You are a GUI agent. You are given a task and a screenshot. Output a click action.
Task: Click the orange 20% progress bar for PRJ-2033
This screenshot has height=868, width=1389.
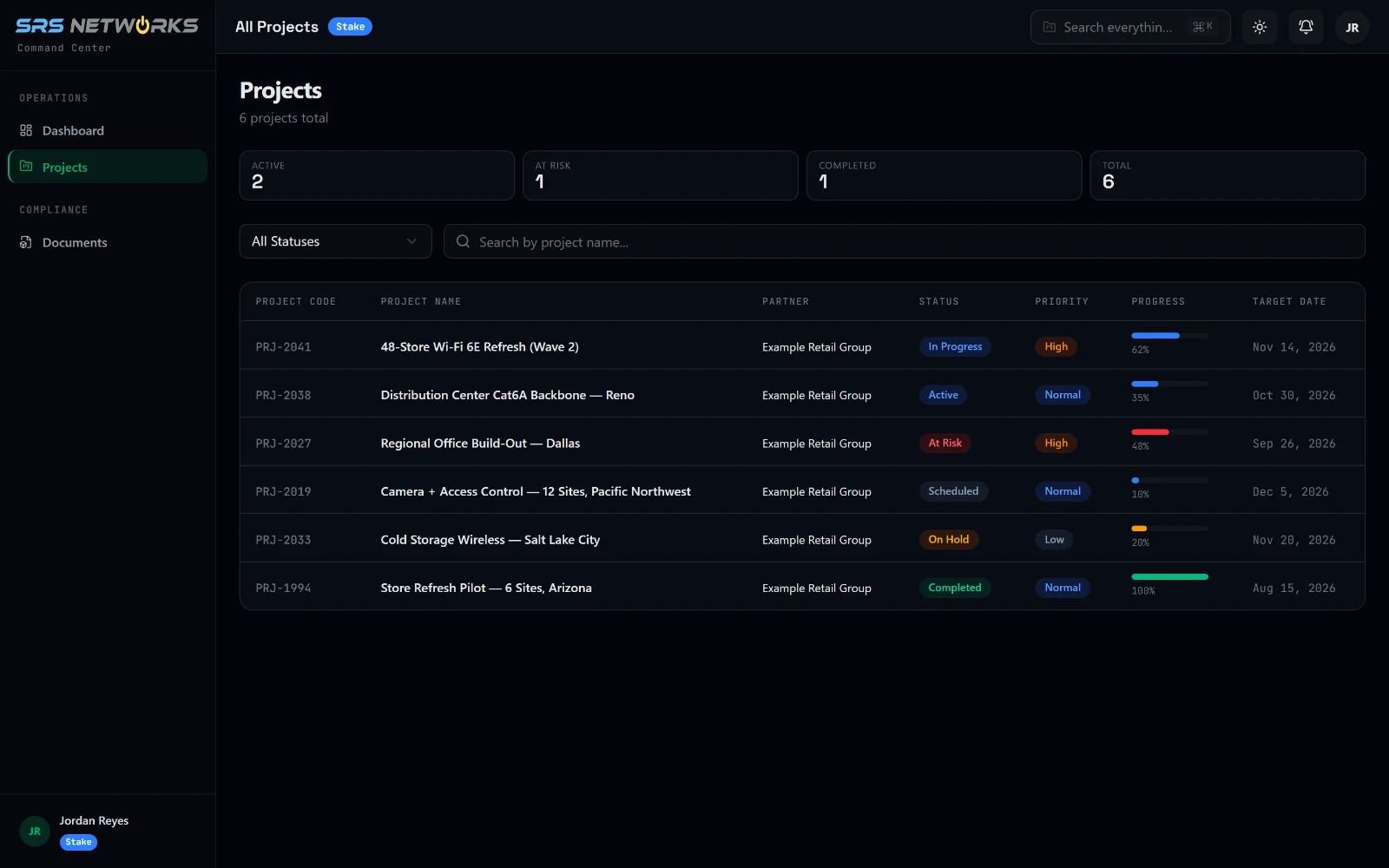click(x=1169, y=528)
